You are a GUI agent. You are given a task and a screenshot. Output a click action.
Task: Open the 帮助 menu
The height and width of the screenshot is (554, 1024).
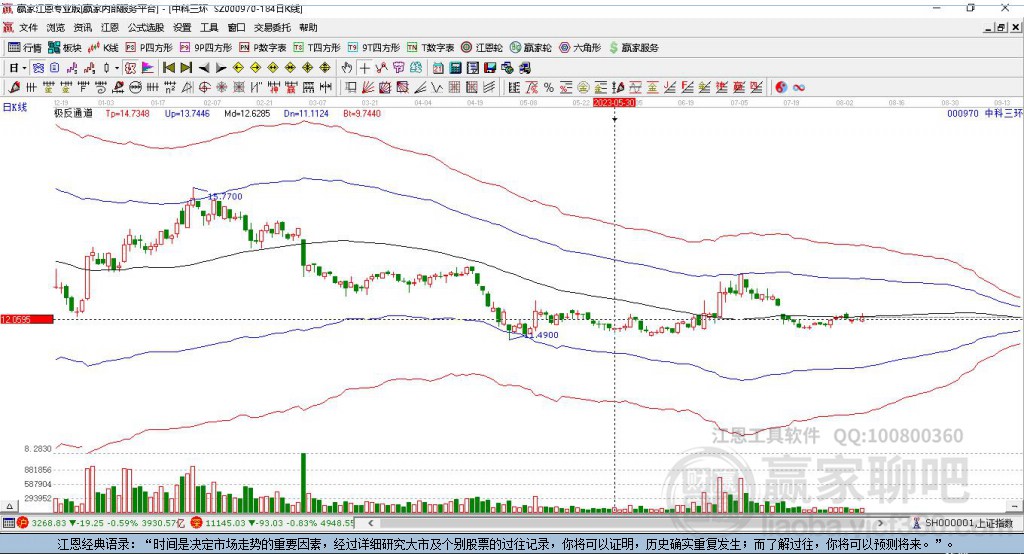tap(308, 27)
